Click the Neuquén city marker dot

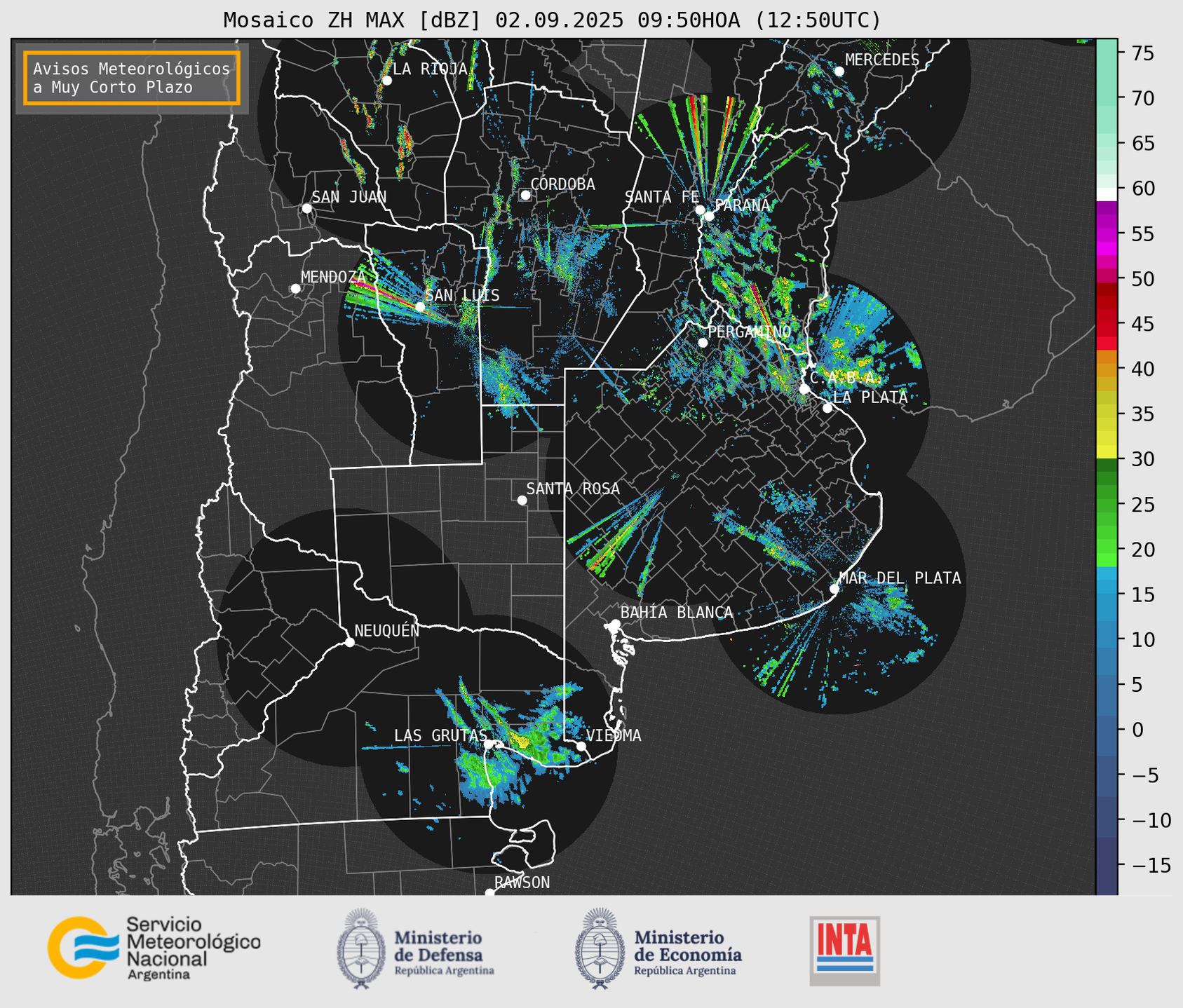(349, 642)
